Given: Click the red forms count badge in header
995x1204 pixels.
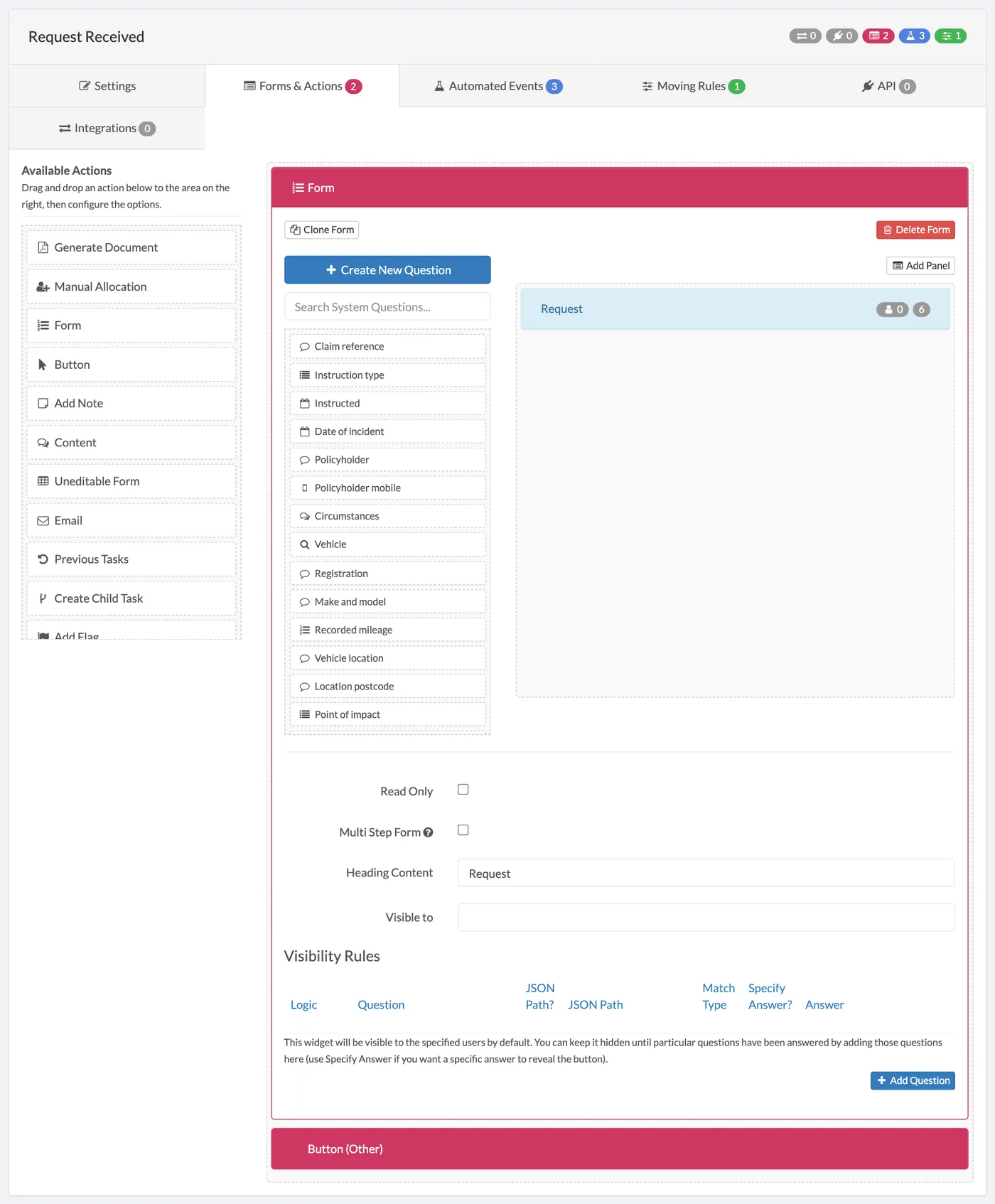Looking at the screenshot, I should point(878,36).
